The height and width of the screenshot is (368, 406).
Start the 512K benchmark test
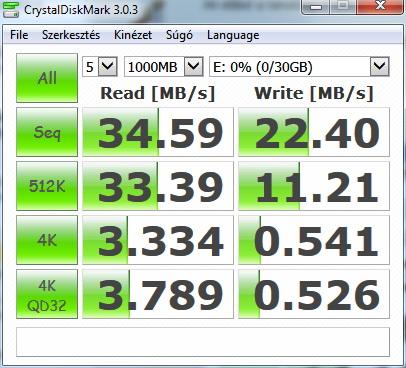47,186
